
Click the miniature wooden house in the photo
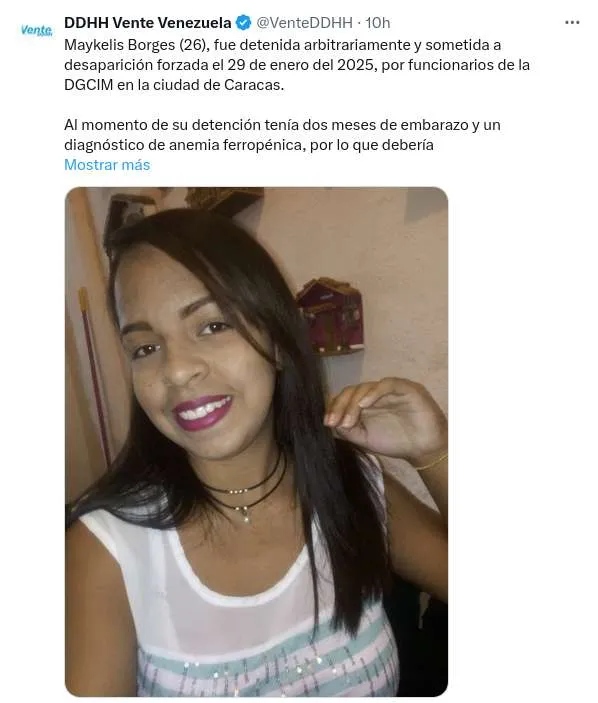coord(330,316)
